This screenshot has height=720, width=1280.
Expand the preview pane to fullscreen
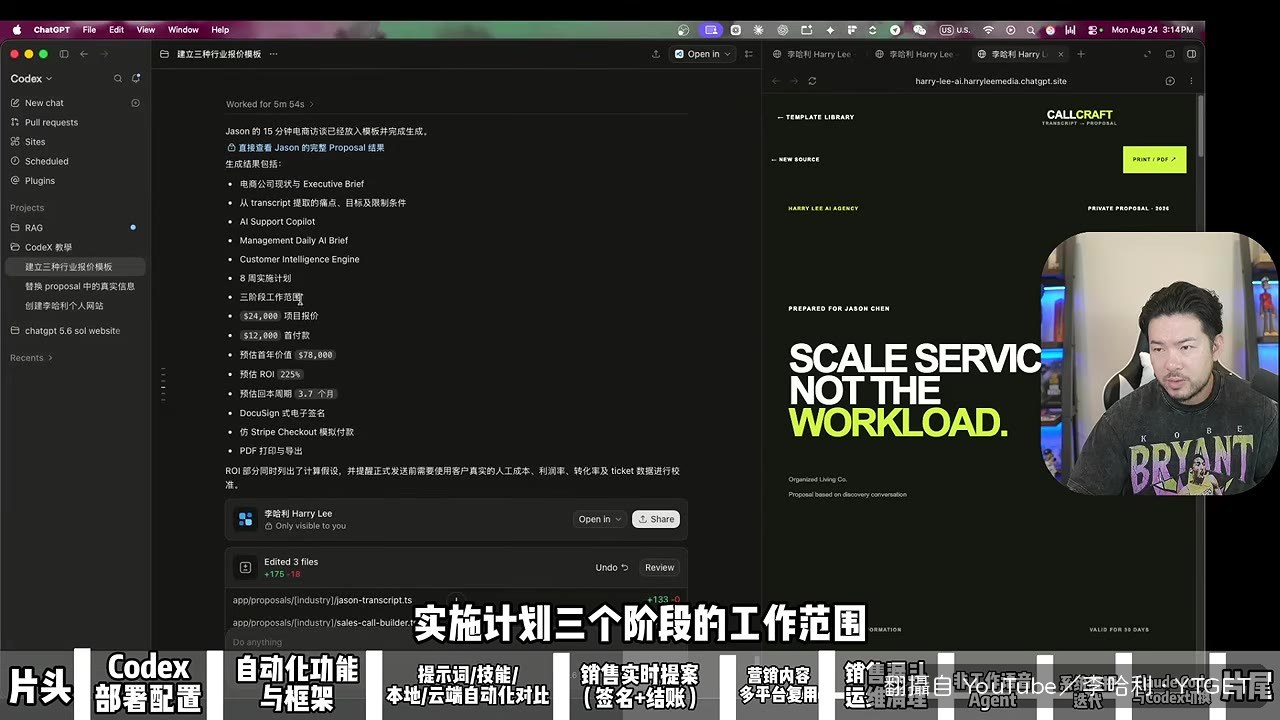[x=1147, y=54]
